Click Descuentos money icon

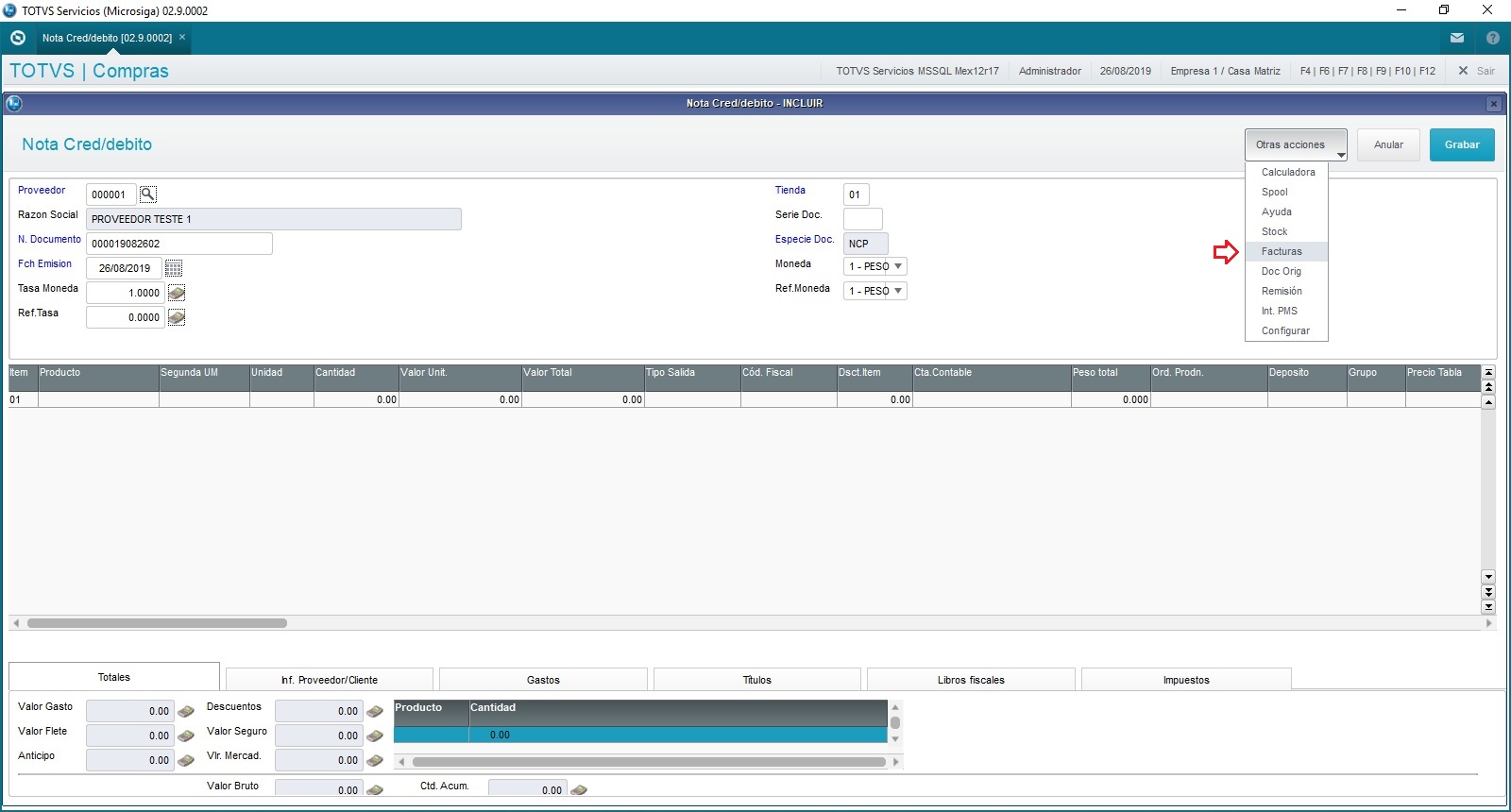point(375,711)
